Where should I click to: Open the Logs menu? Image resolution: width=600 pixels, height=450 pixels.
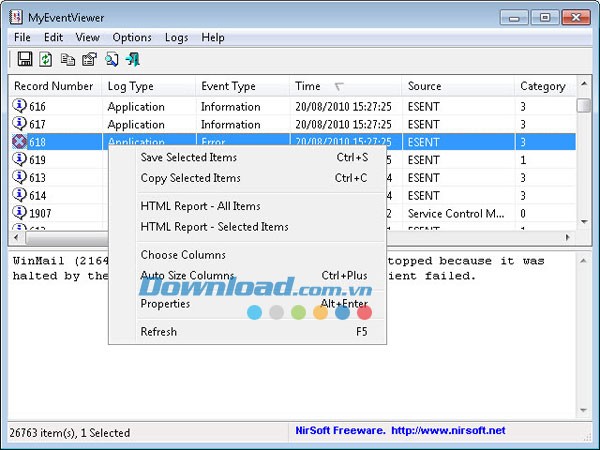coord(176,38)
